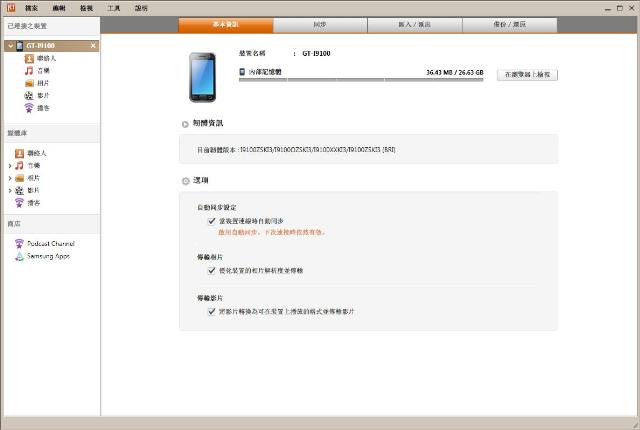Screen dimensions: 640x430
Task: Open Samsung Apps in the store section
Action: coord(48,256)
